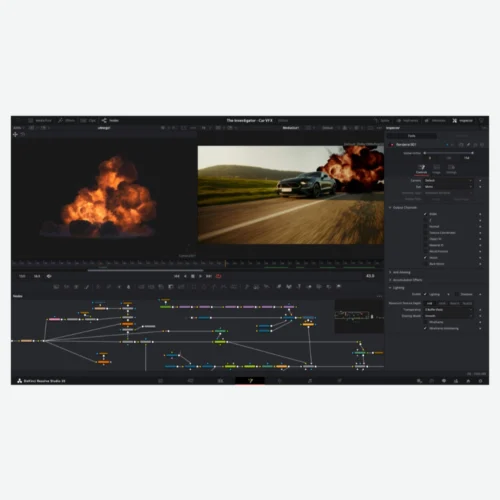Enable the Texture Coordinates channel
The height and width of the screenshot is (500, 500).
point(425,233)
